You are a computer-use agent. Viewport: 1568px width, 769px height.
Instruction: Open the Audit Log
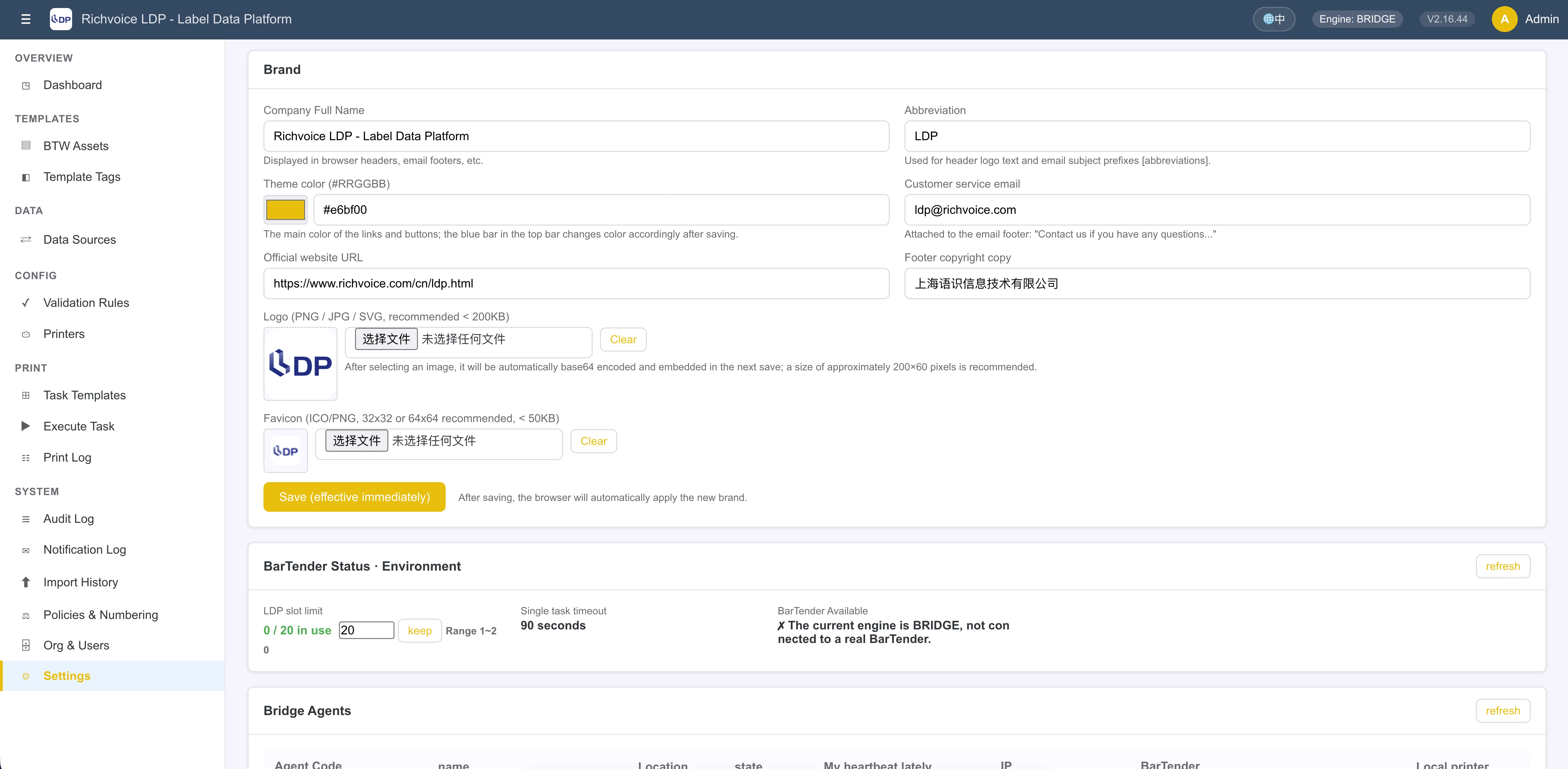tap(112, 519)
